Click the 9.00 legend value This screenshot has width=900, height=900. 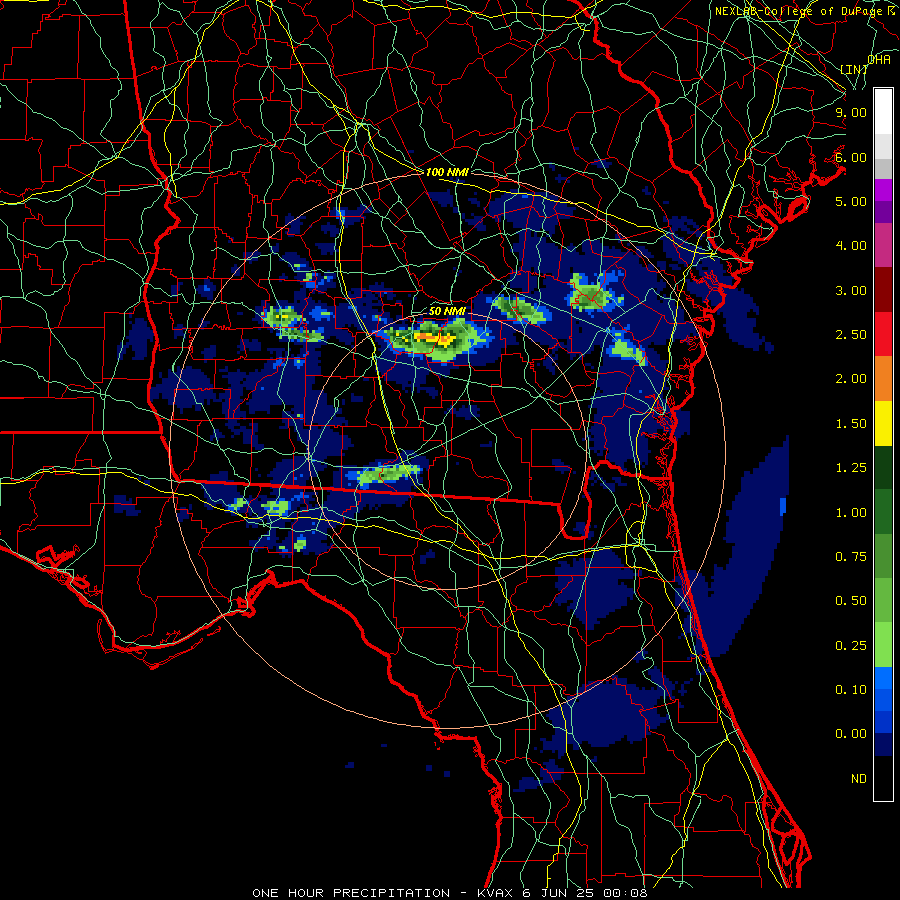coord(851,112)
